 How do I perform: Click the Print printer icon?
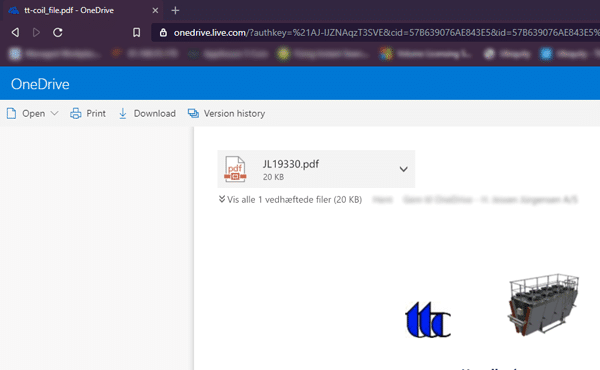75,113
